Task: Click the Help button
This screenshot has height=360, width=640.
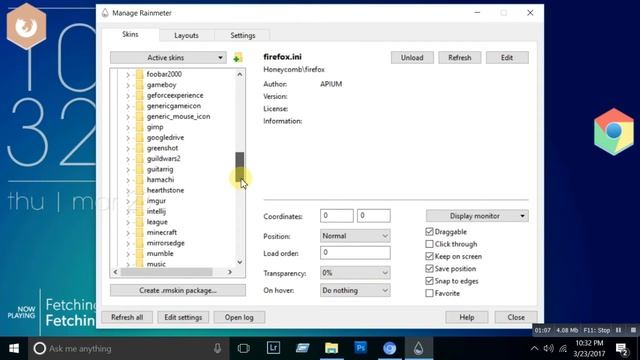Action: pos(467,317)
